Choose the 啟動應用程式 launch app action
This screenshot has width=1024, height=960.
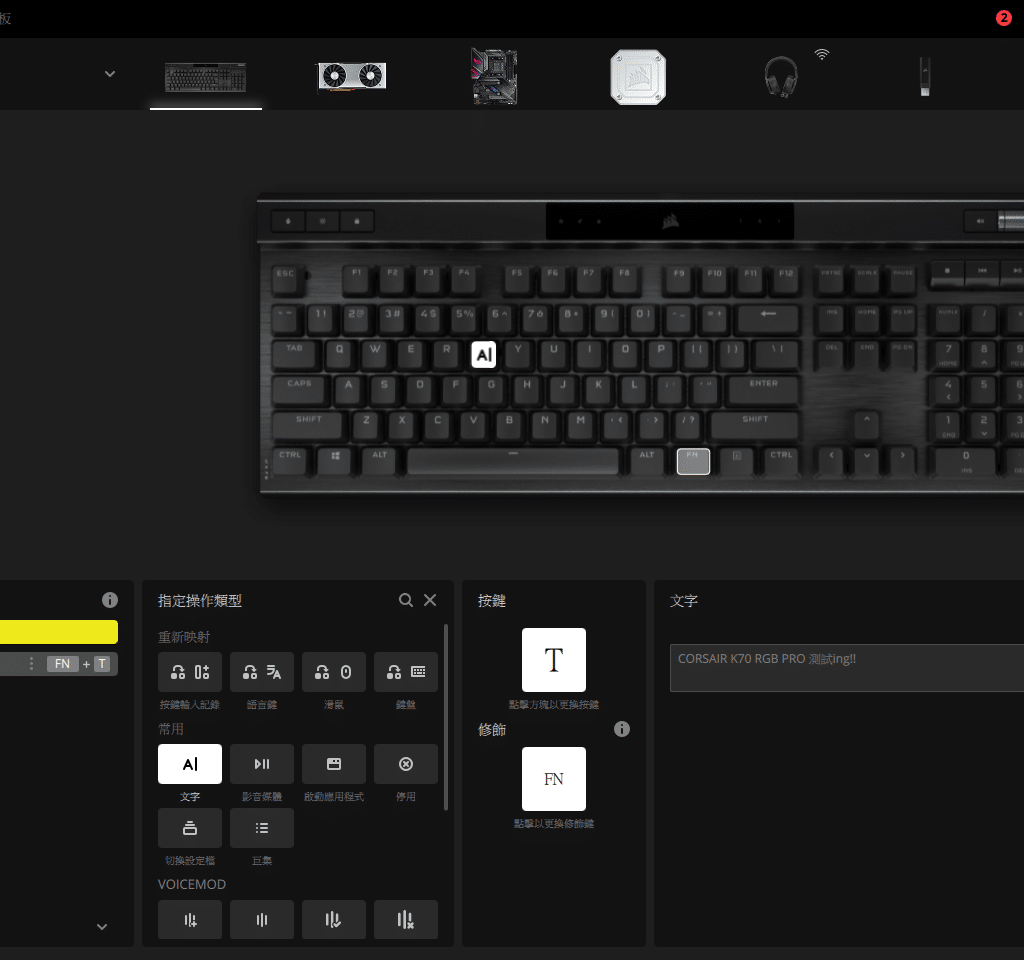click(x=333, y=764)
